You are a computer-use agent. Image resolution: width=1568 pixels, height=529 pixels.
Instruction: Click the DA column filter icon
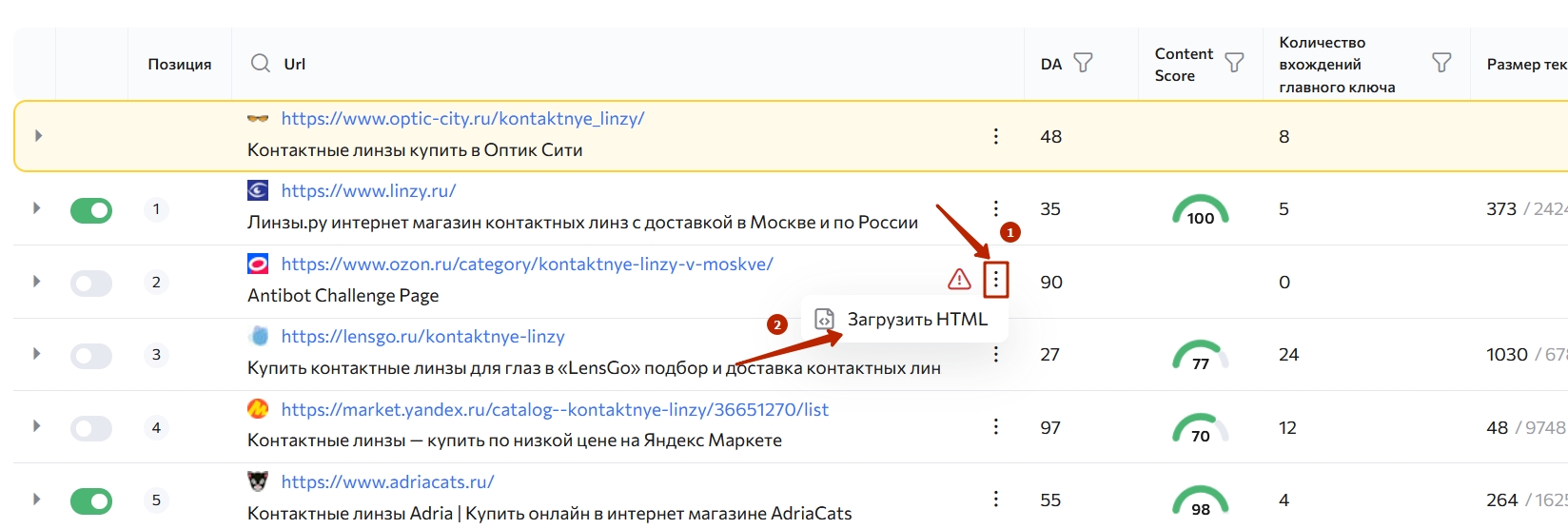(1083, 63)
